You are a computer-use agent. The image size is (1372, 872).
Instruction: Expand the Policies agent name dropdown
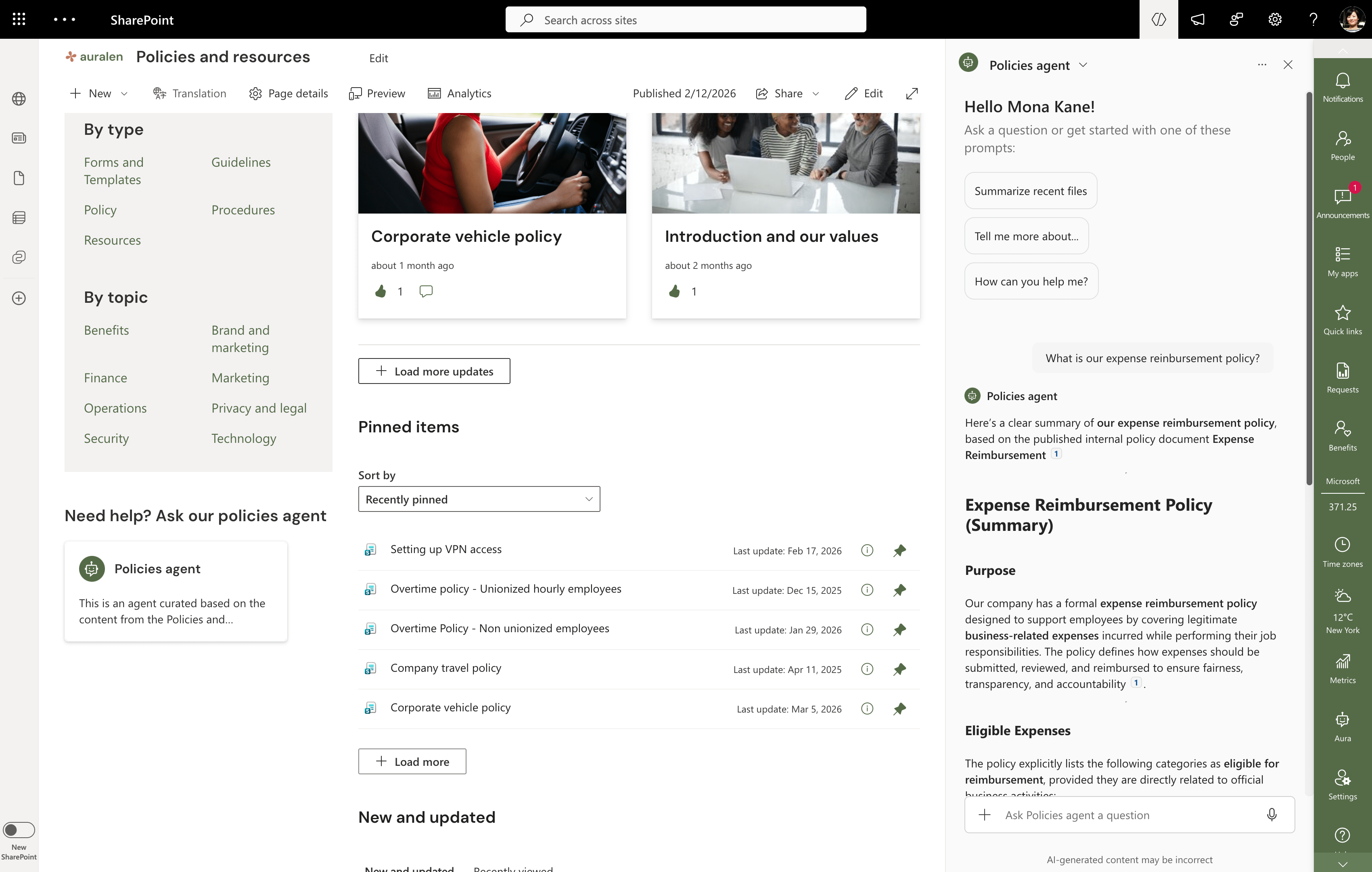[1083, 65]
